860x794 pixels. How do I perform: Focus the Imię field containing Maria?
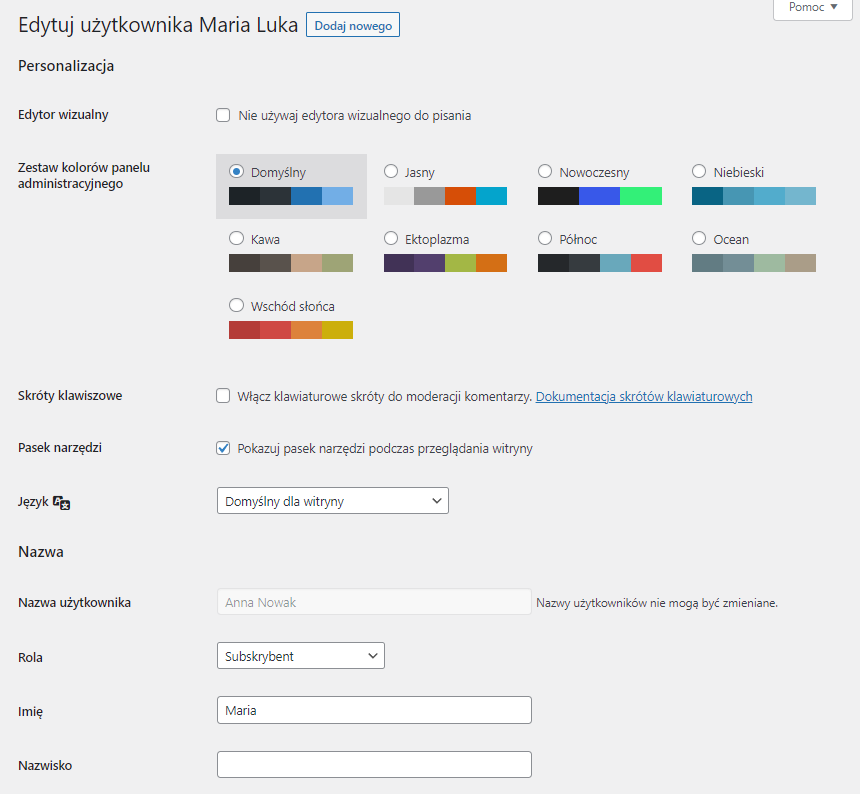click(x=374, y=710)
